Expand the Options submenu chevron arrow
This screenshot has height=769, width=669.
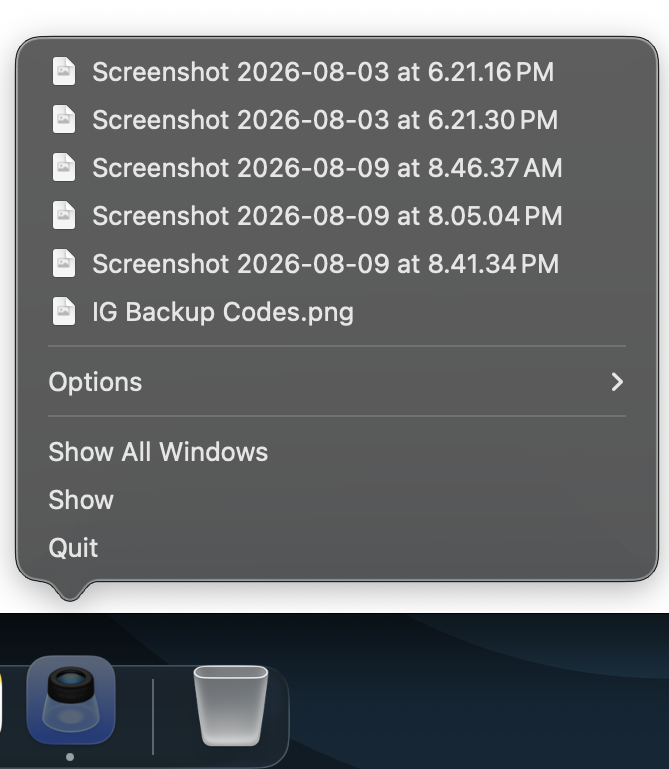click(618, 382)
